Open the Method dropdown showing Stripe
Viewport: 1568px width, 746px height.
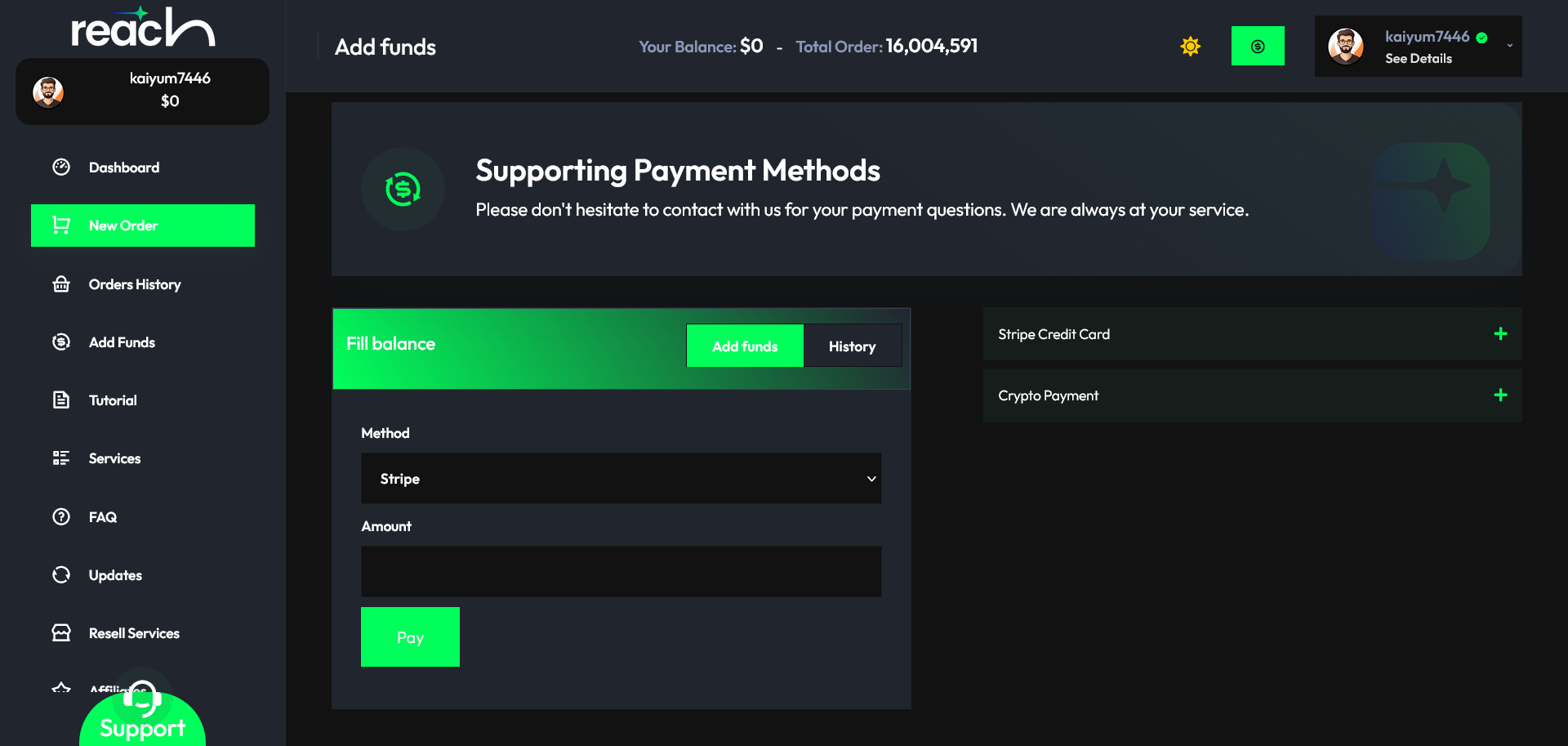[621, 479]
